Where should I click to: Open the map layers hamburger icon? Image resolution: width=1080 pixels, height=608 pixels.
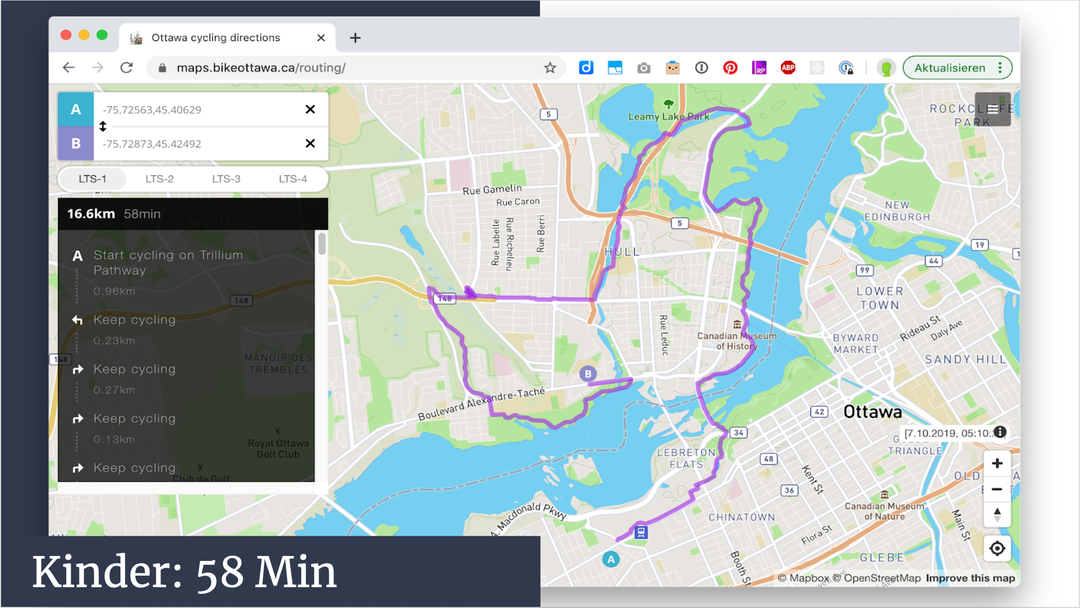point(992,108)
